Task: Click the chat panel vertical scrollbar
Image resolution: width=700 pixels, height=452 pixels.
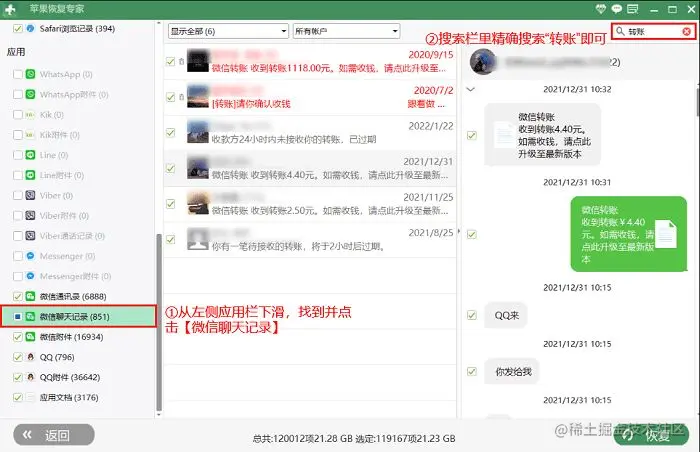Action: click(698, 101)
